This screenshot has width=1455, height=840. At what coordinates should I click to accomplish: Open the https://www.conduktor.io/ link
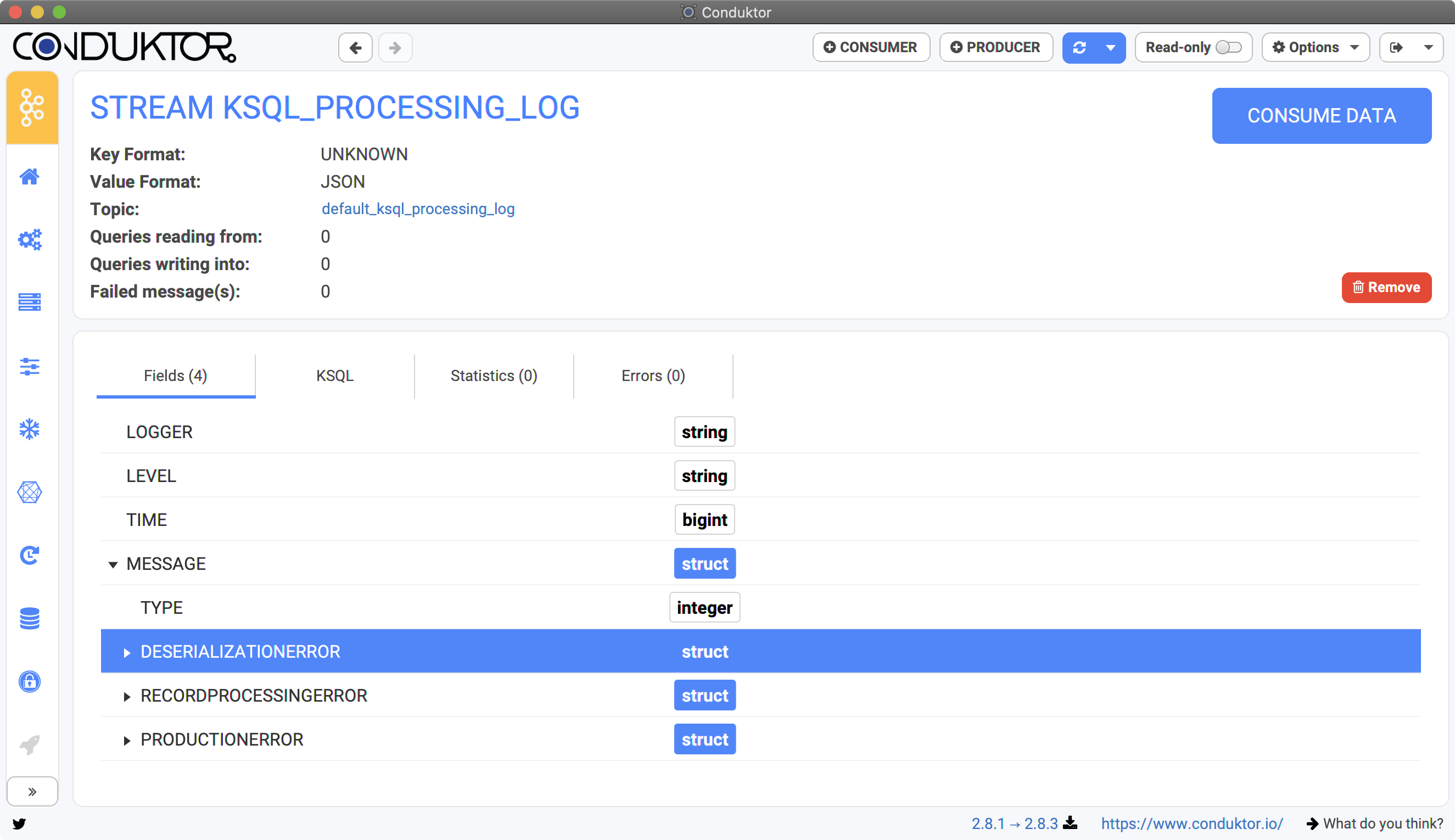(1192, 824)
